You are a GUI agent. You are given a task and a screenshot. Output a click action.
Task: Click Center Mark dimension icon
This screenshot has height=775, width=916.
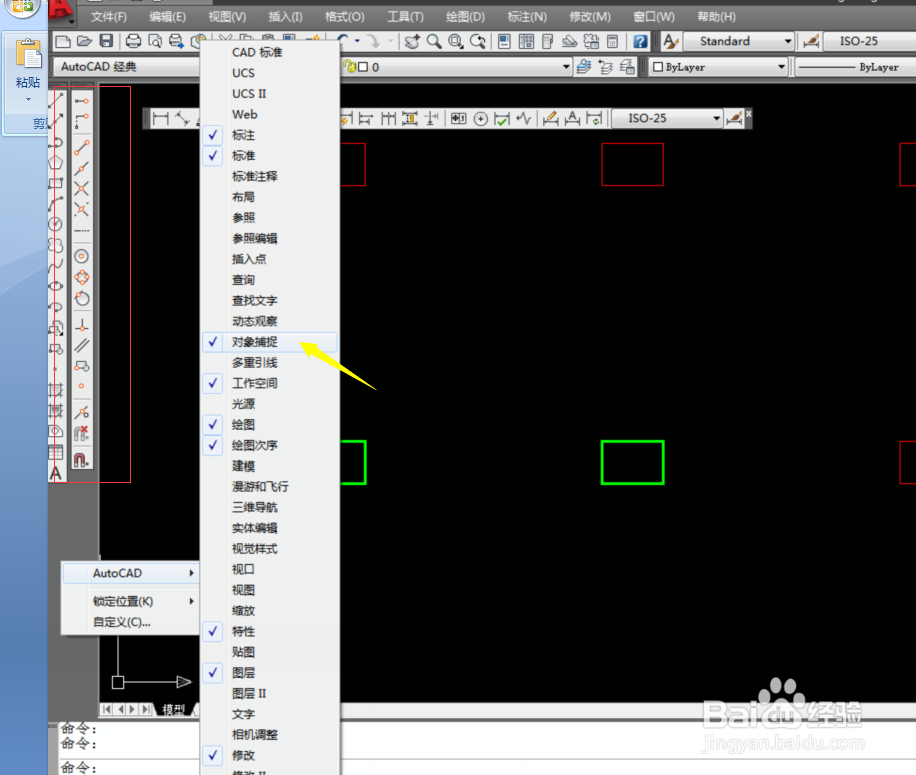[x=481, y=119]
